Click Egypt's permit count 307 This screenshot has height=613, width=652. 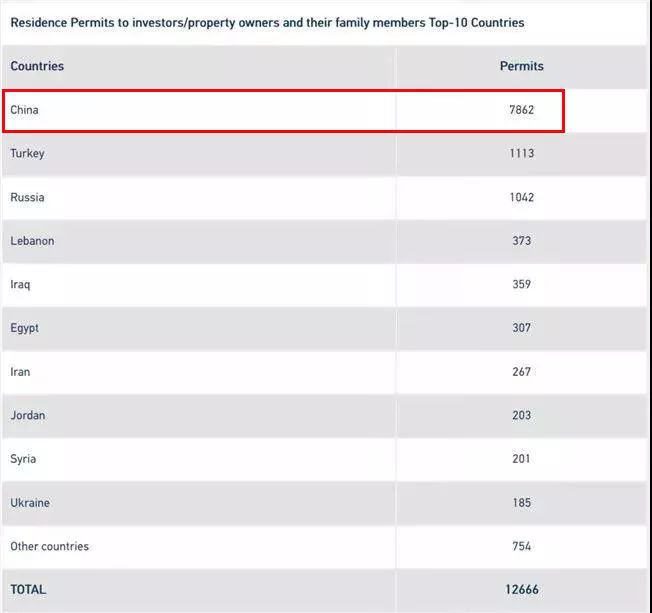click(521, 328)
